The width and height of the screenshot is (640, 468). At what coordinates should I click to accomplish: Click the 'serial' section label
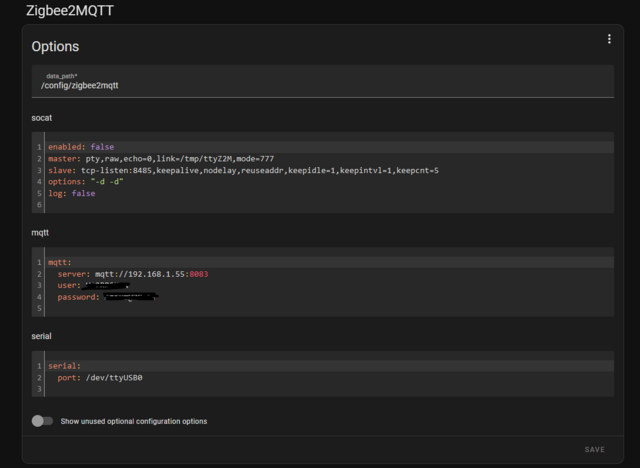[41, 336]
